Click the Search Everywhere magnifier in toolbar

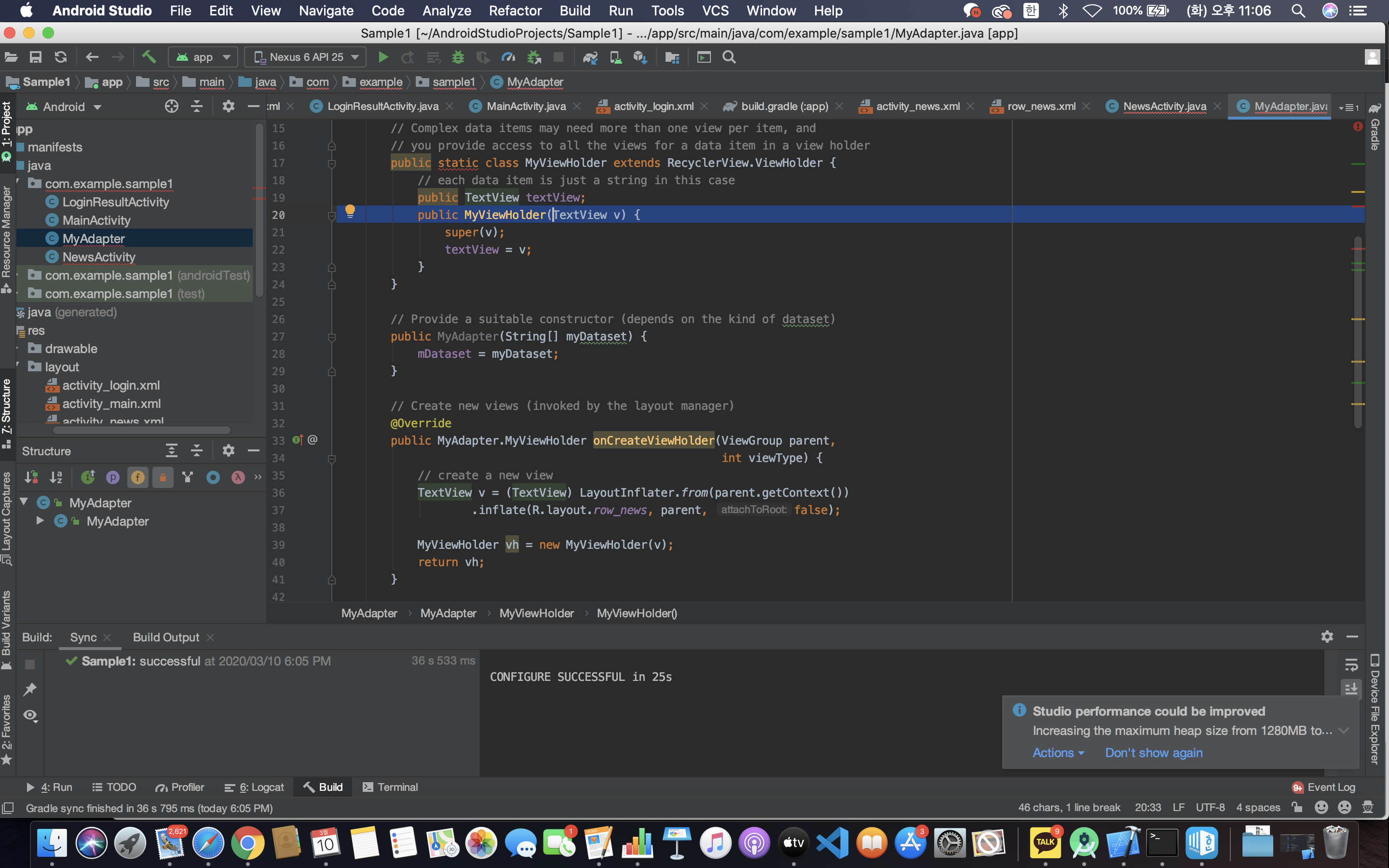pos(729,57)
